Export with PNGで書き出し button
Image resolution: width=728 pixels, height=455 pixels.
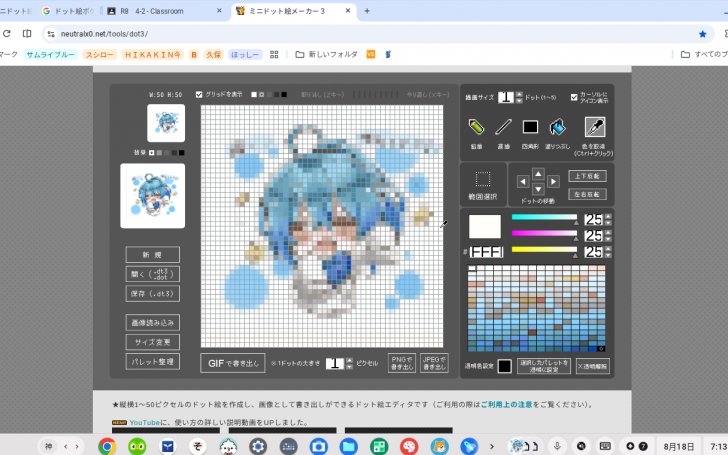(x=402, y=363)
